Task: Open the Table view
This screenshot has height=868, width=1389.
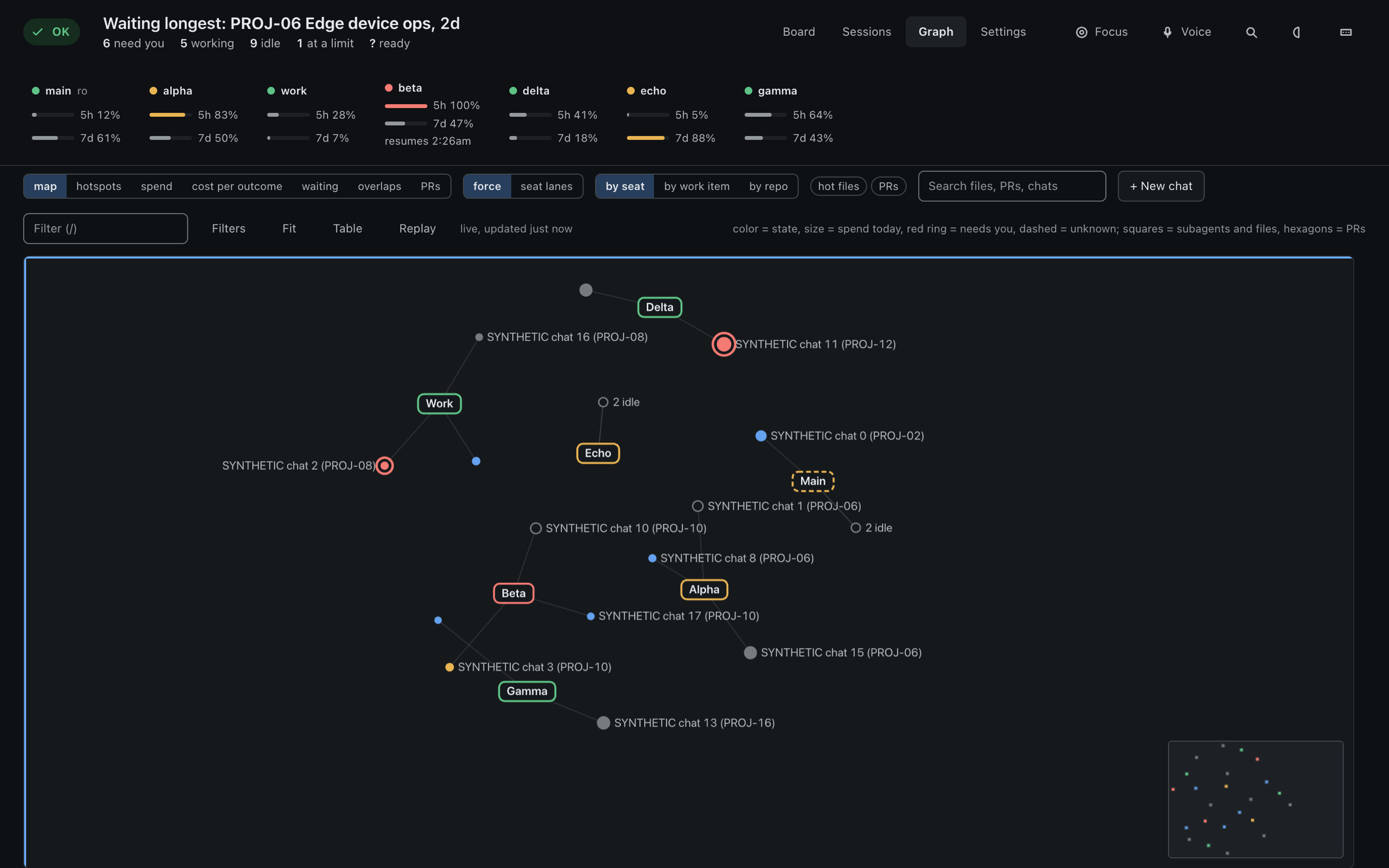Action: click(347, 229)
